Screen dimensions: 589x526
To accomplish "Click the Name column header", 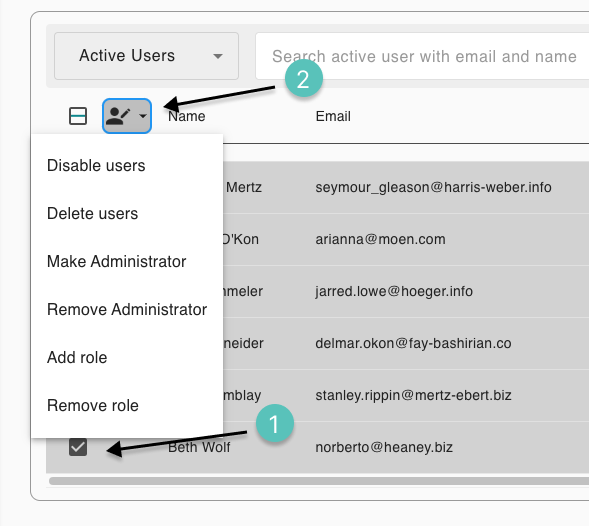I will [187, 116].
